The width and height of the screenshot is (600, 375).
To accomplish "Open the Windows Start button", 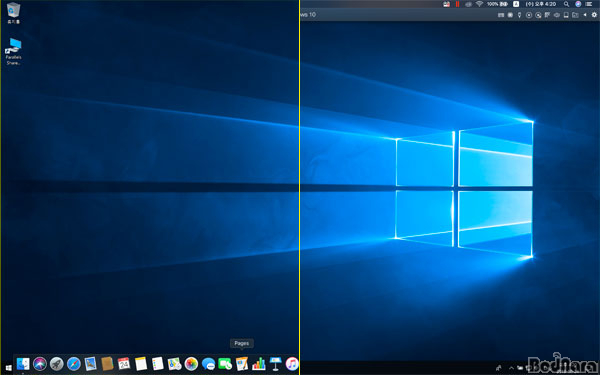I will pos(8,368).
